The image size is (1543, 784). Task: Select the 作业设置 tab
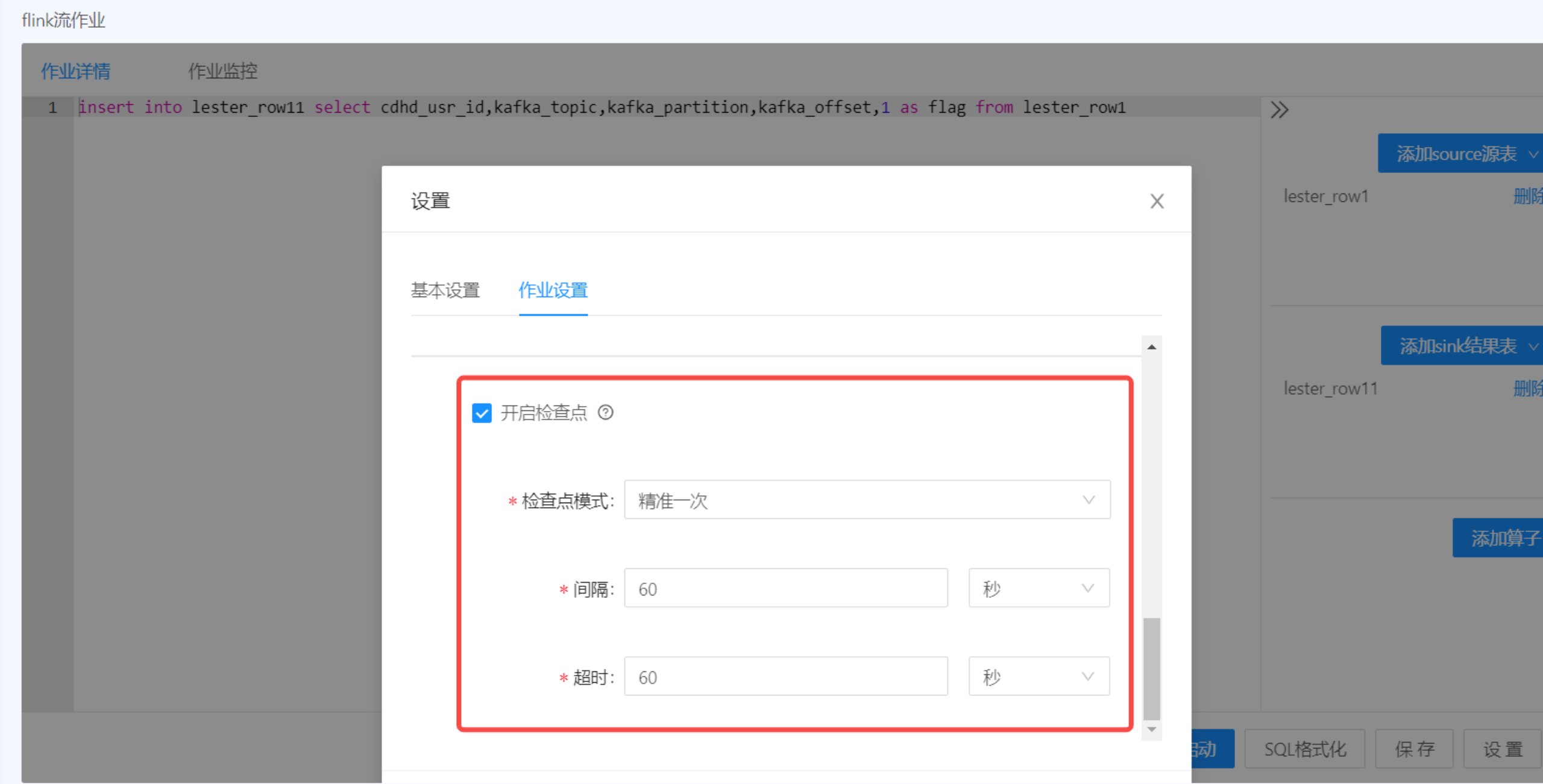pyautogui.click(x=553, y=290)
